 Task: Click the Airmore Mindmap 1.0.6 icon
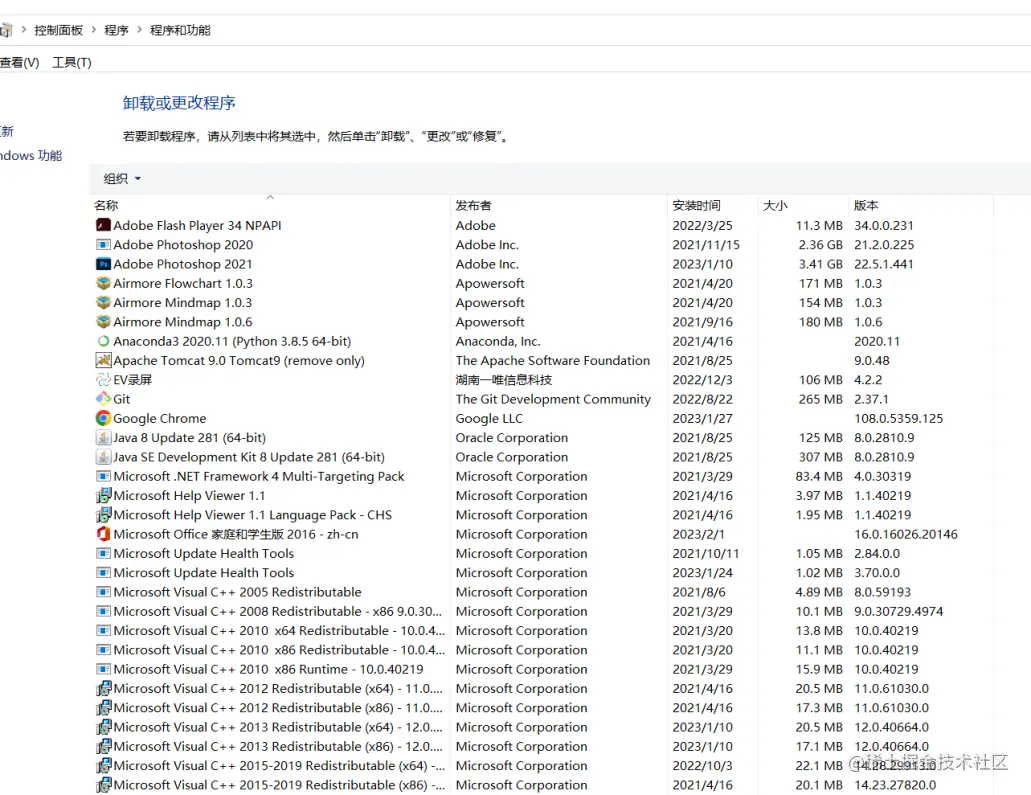pos(103,322)
